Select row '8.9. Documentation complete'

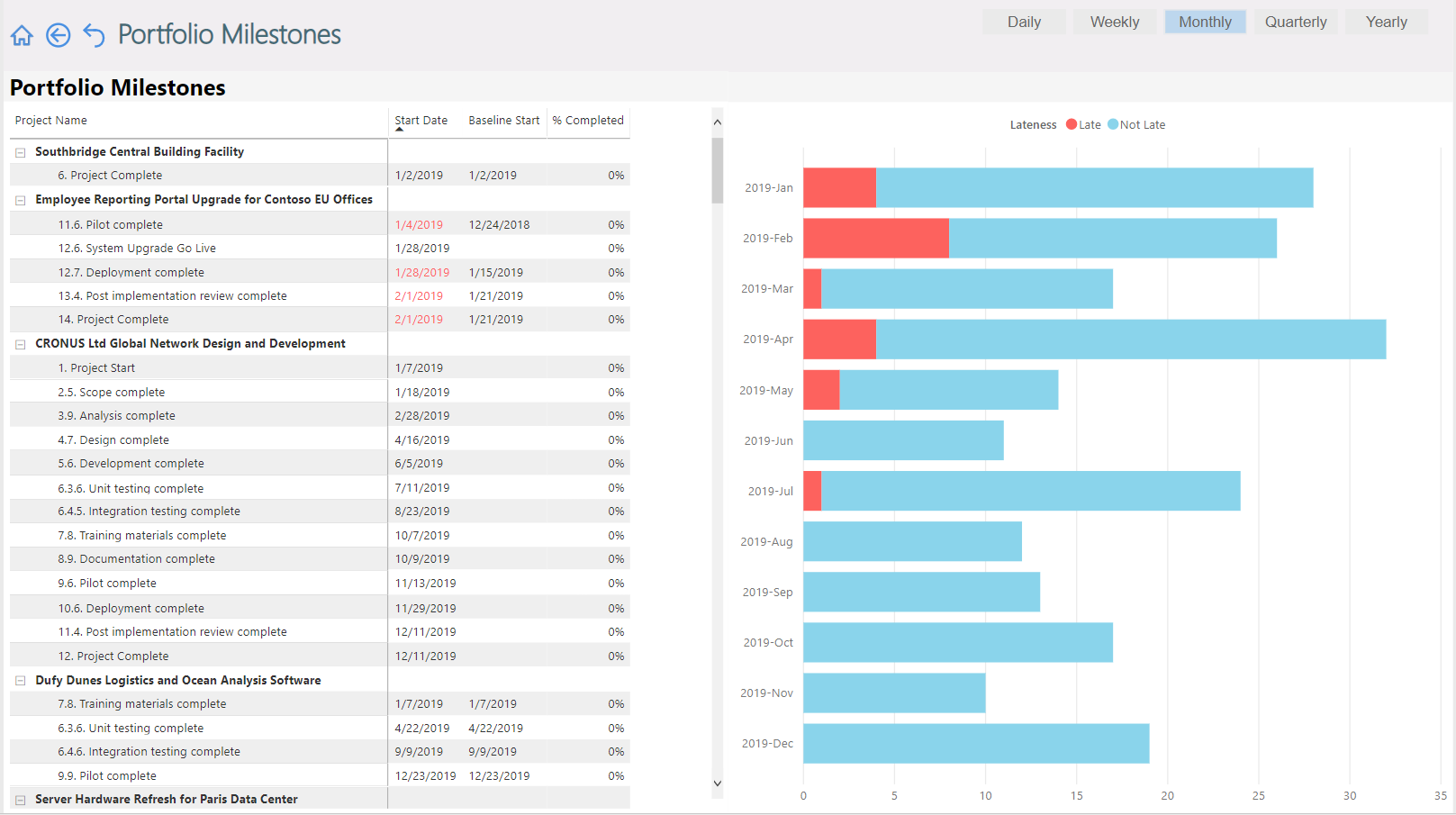pos(320,559)
